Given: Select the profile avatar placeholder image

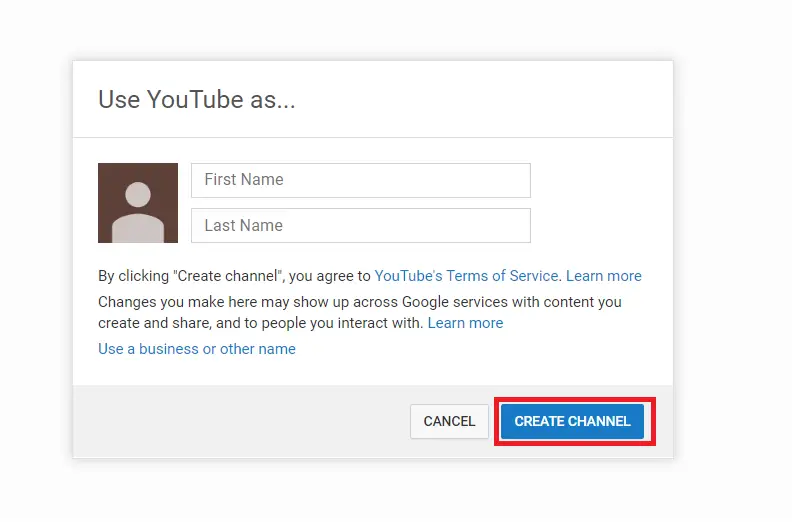Looking at the screenshot, I should point(138,203).
